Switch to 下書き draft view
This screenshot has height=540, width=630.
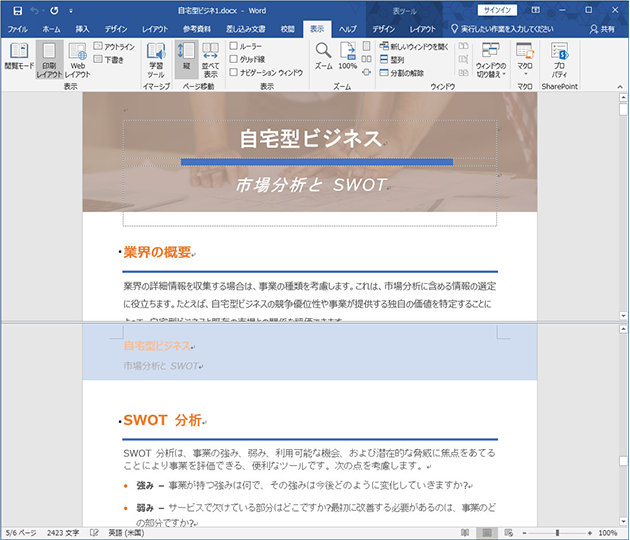pyautogui.click(x=109, y=59)
